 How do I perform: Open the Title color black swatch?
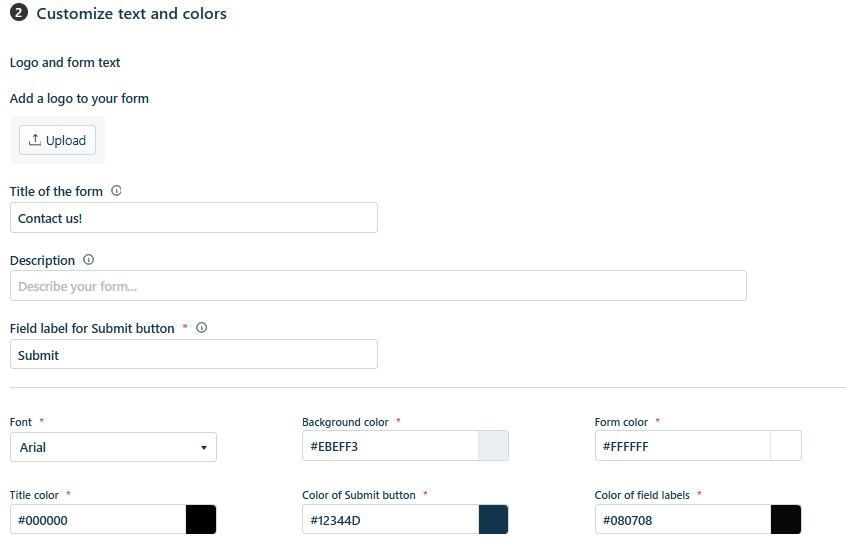[201, 520]
